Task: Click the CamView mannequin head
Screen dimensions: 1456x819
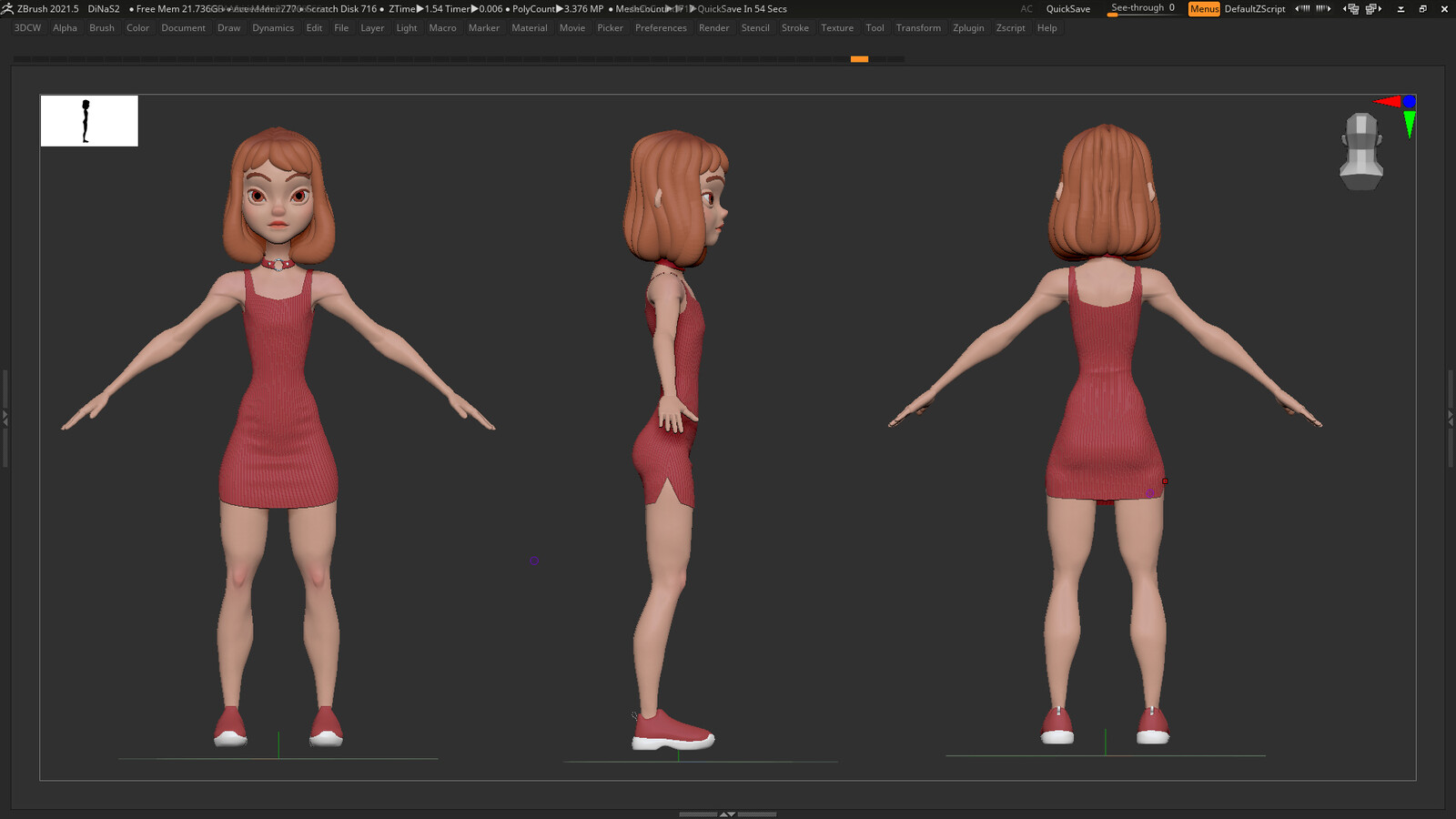Action: pyautogui.click(x=1361, y=151)
